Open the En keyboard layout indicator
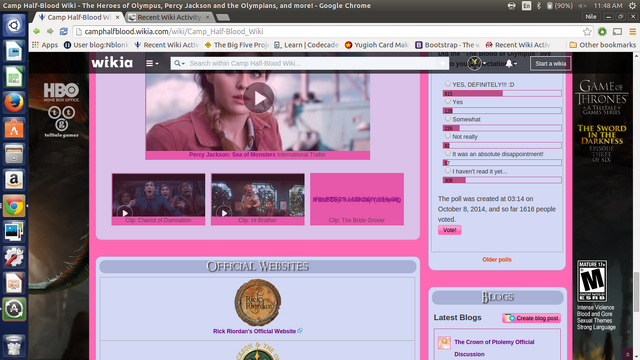This screenshot has width=640, height=360. [x=527, y=5]
